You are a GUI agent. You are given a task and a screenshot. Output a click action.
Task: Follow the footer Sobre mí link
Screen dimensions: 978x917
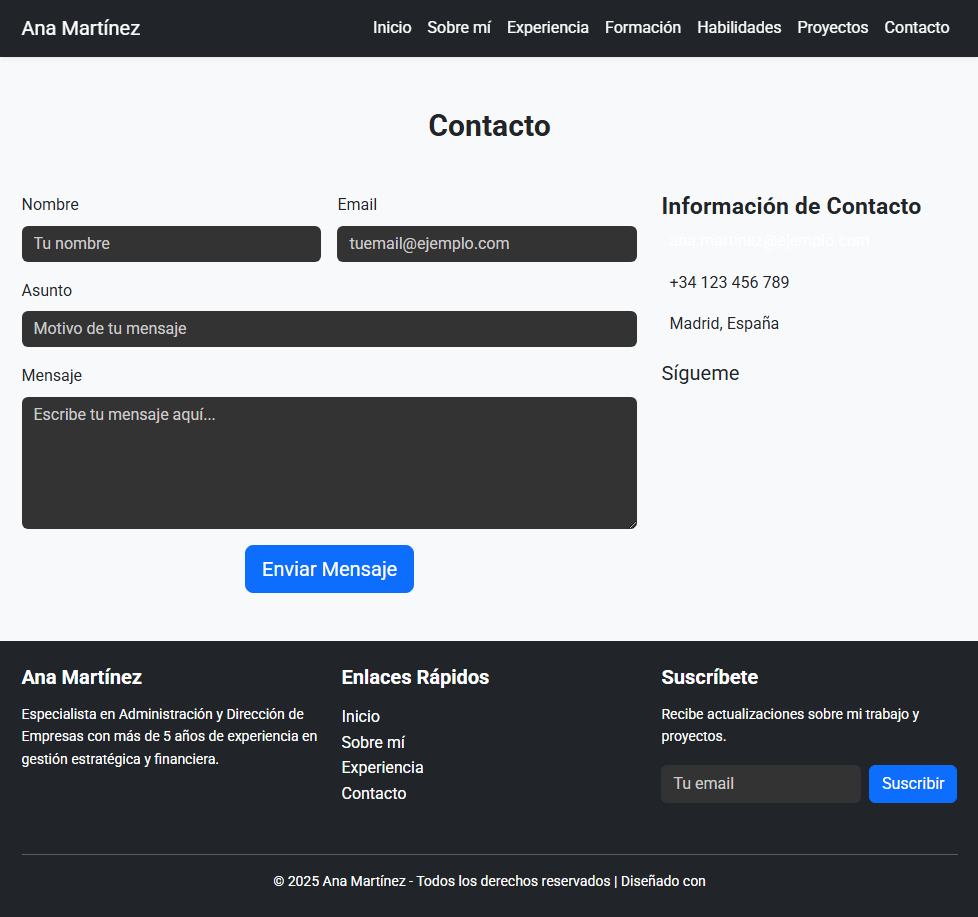[373, 742]
